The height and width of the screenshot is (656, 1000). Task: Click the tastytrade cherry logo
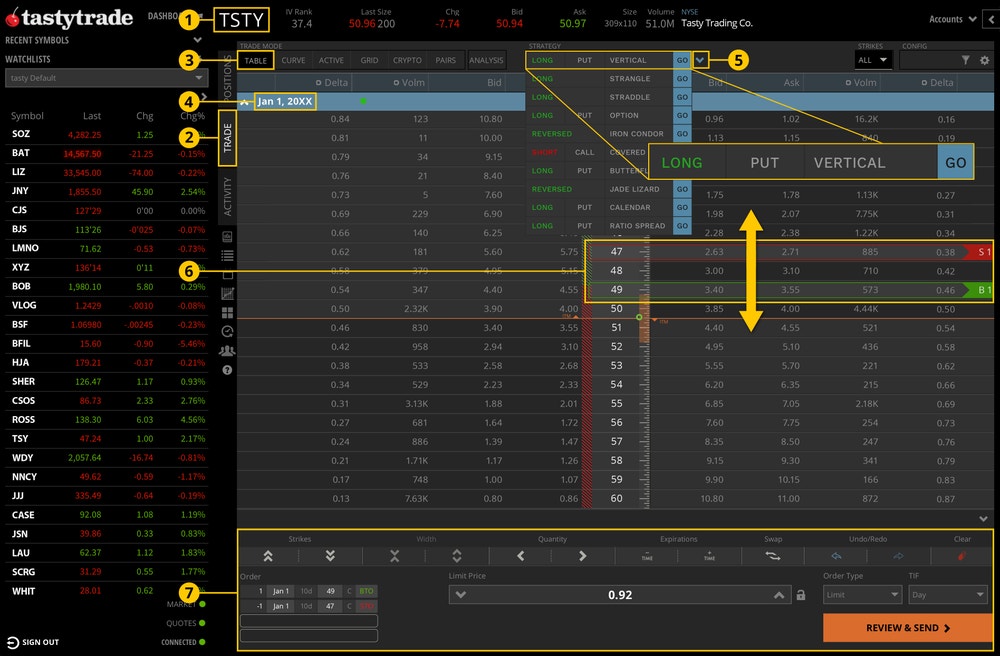coord(12,18)
